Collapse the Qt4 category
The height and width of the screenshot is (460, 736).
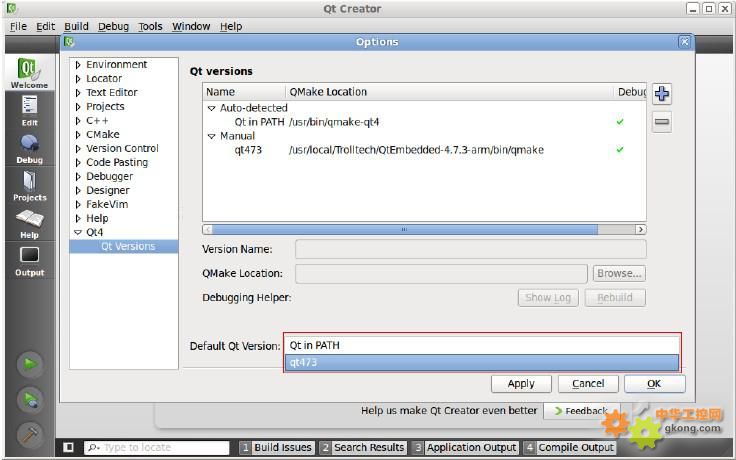pyautogui.click(x=78, y=232)
